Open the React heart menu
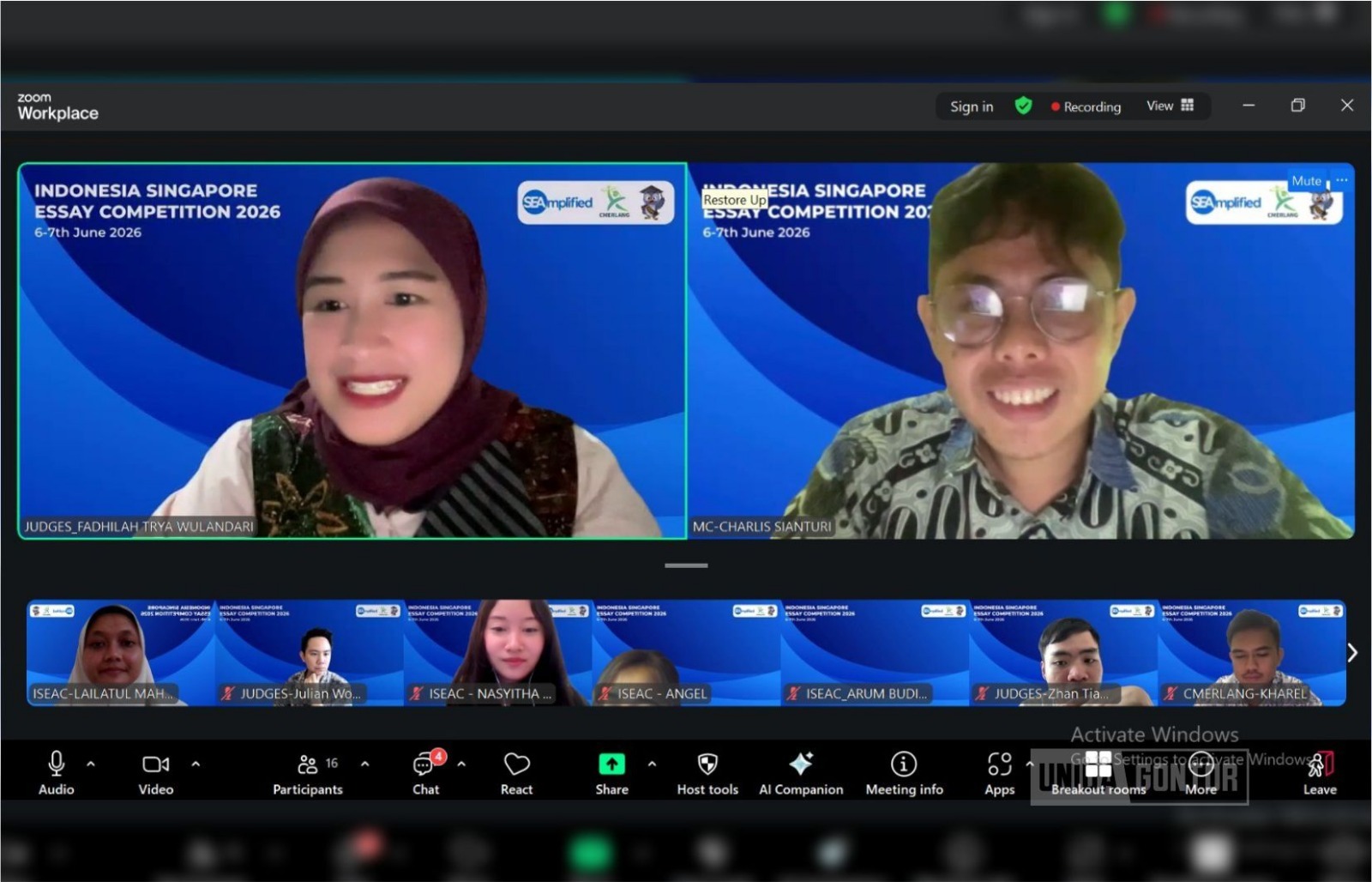This screenshot has height=882, width=1372. click(x=517, y=773)
